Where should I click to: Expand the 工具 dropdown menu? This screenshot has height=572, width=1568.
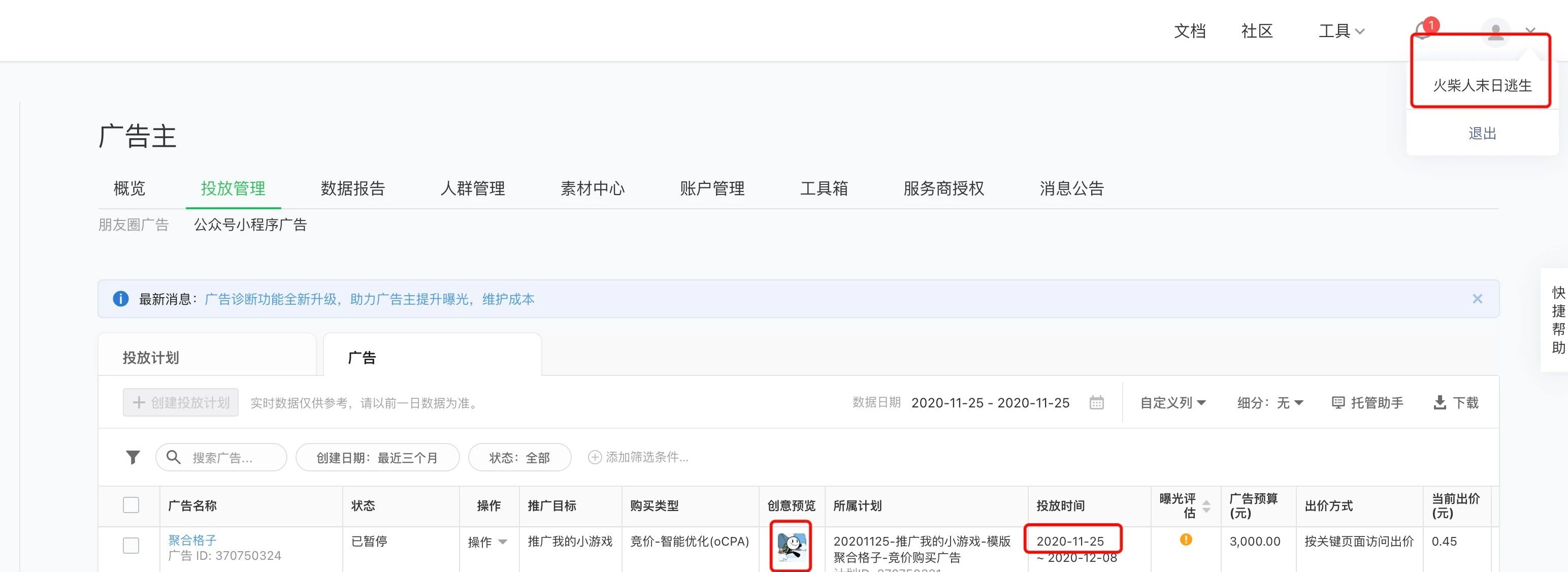click(1341, 31)
